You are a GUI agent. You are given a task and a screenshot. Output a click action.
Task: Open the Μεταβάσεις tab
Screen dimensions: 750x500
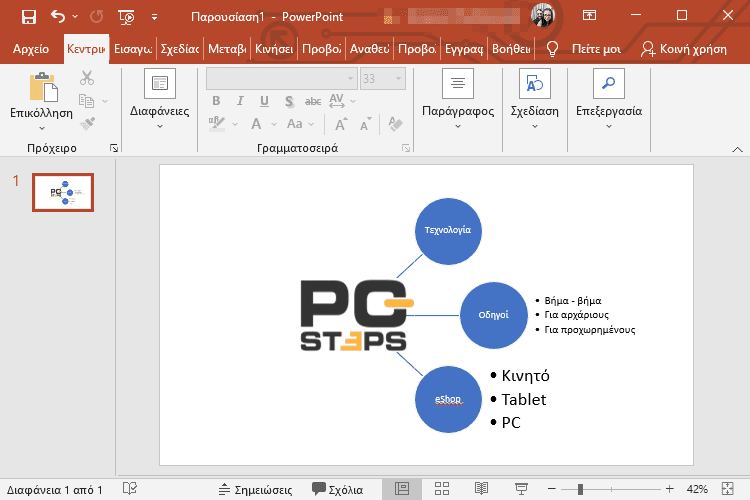coord(227,49)
